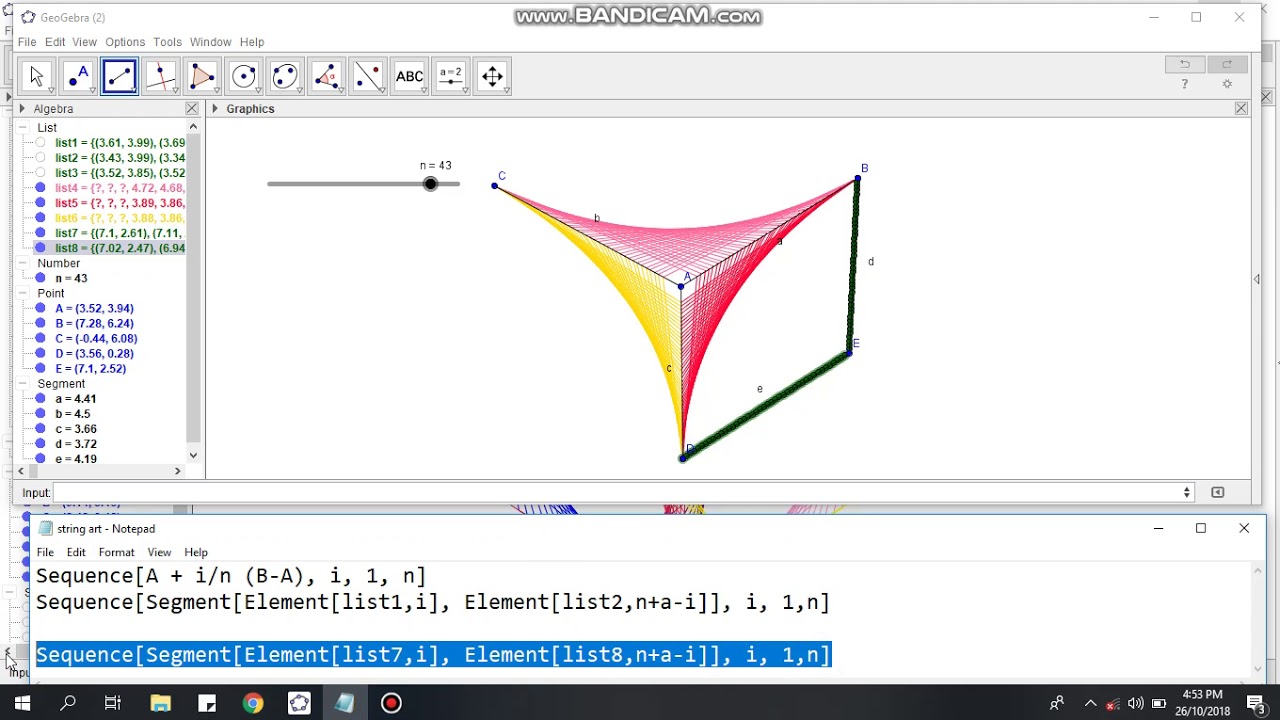Open the GeoGebra Tools menu
1280x720 pixels.
click(167, 42)
